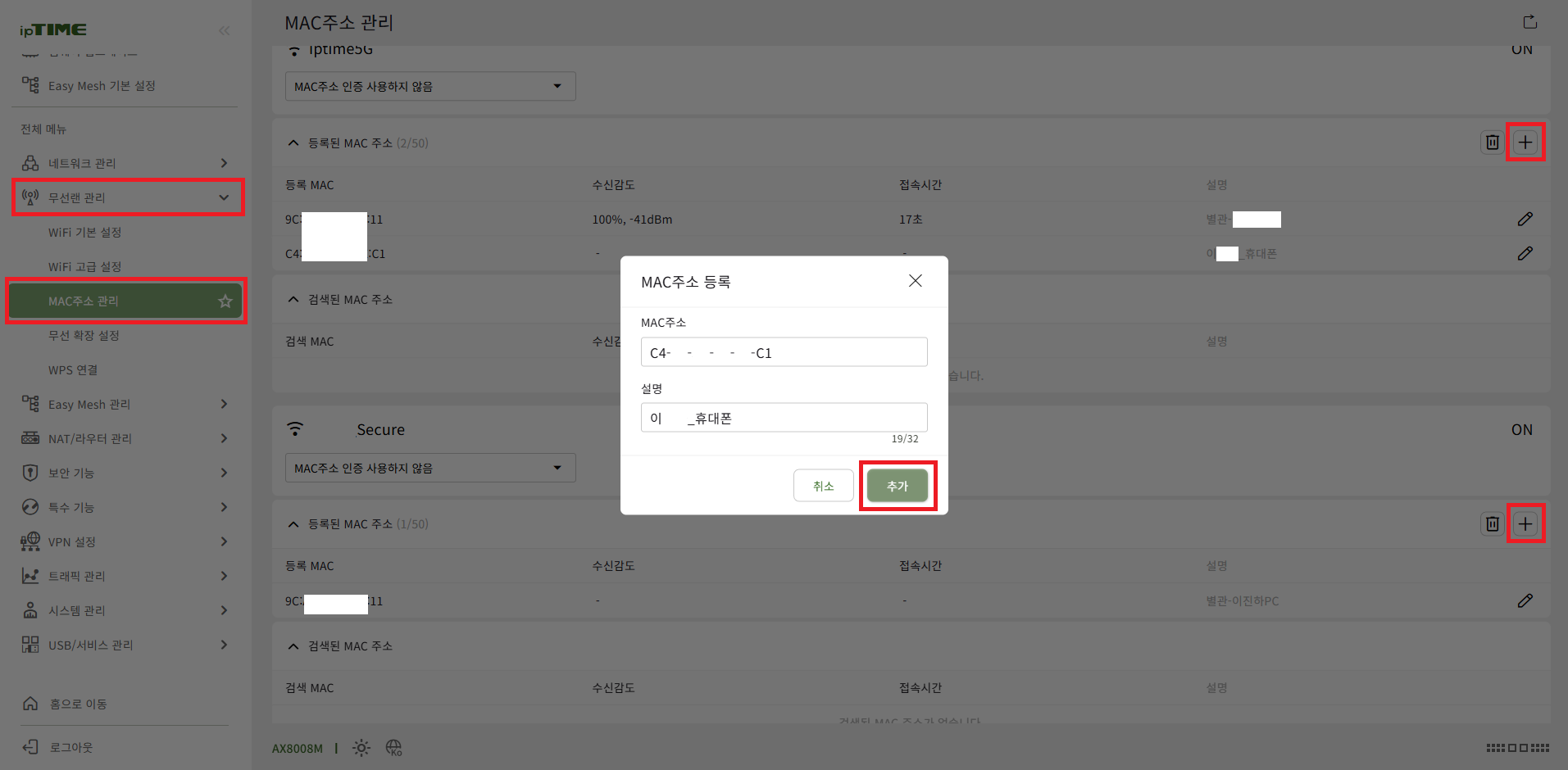1568x770 pixels.
Task: Add MAC address to 1/50 list
Action: (x=1525, y=523)
